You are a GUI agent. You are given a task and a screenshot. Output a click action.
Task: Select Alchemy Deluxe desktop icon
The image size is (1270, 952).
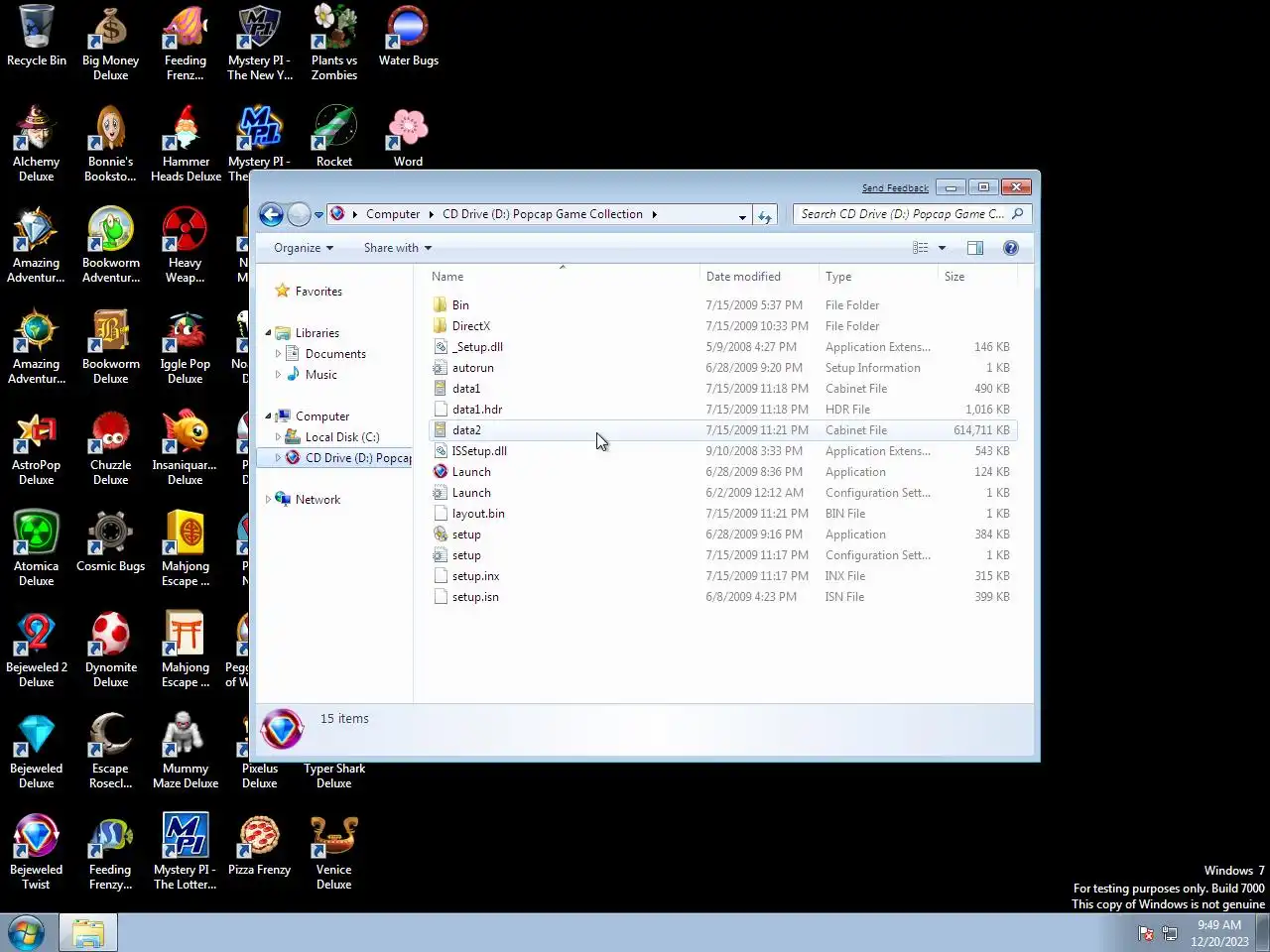click(37, 145)
